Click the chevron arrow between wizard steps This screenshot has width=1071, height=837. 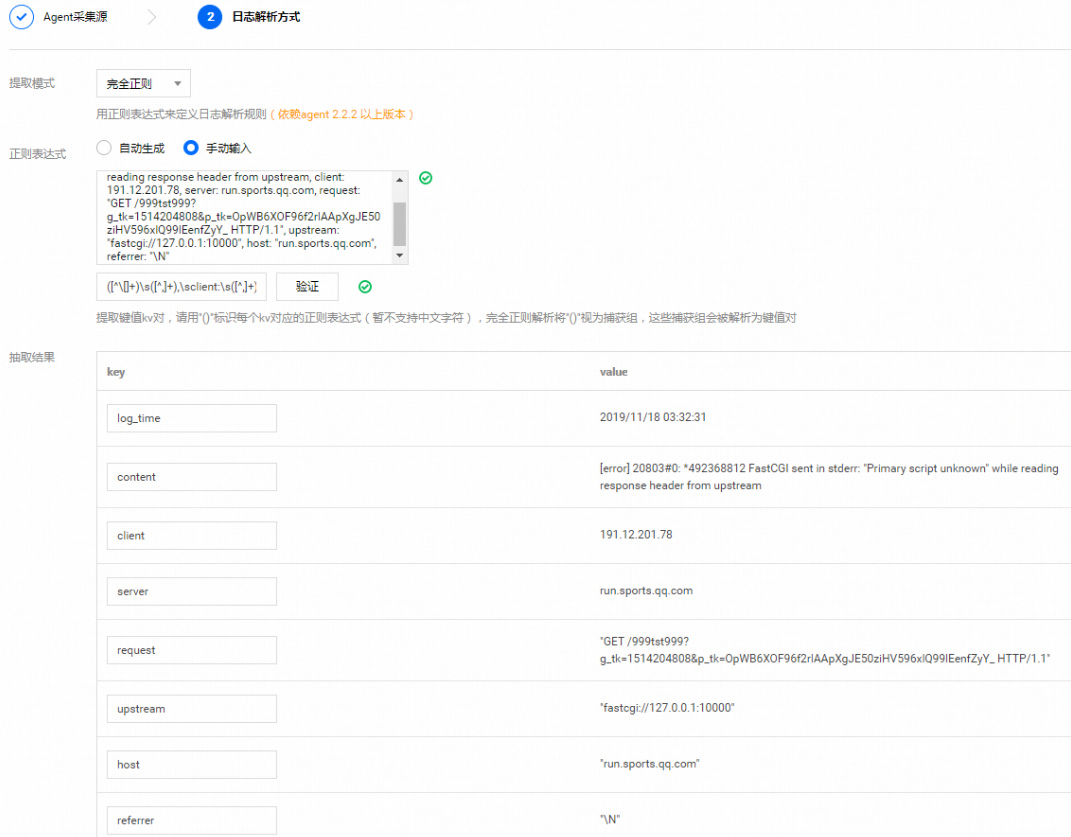(152, 17)
